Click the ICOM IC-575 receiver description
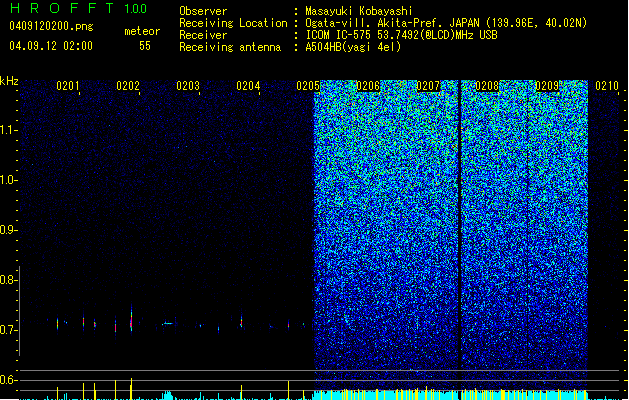Image resolution: width=629 pixels, height=400 pixels. click(401, 35)
